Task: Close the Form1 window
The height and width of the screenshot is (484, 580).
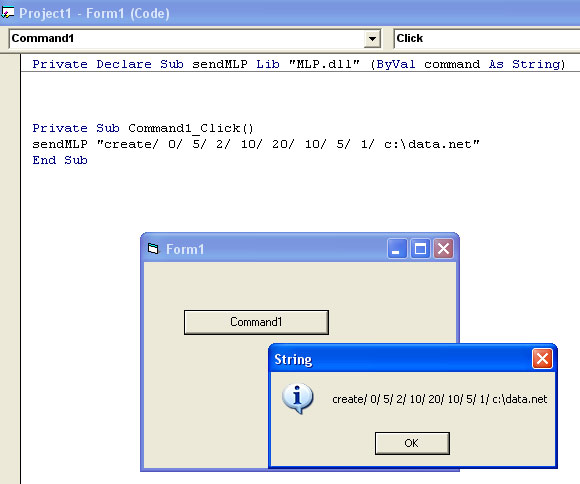Action: tap(443, 248)
